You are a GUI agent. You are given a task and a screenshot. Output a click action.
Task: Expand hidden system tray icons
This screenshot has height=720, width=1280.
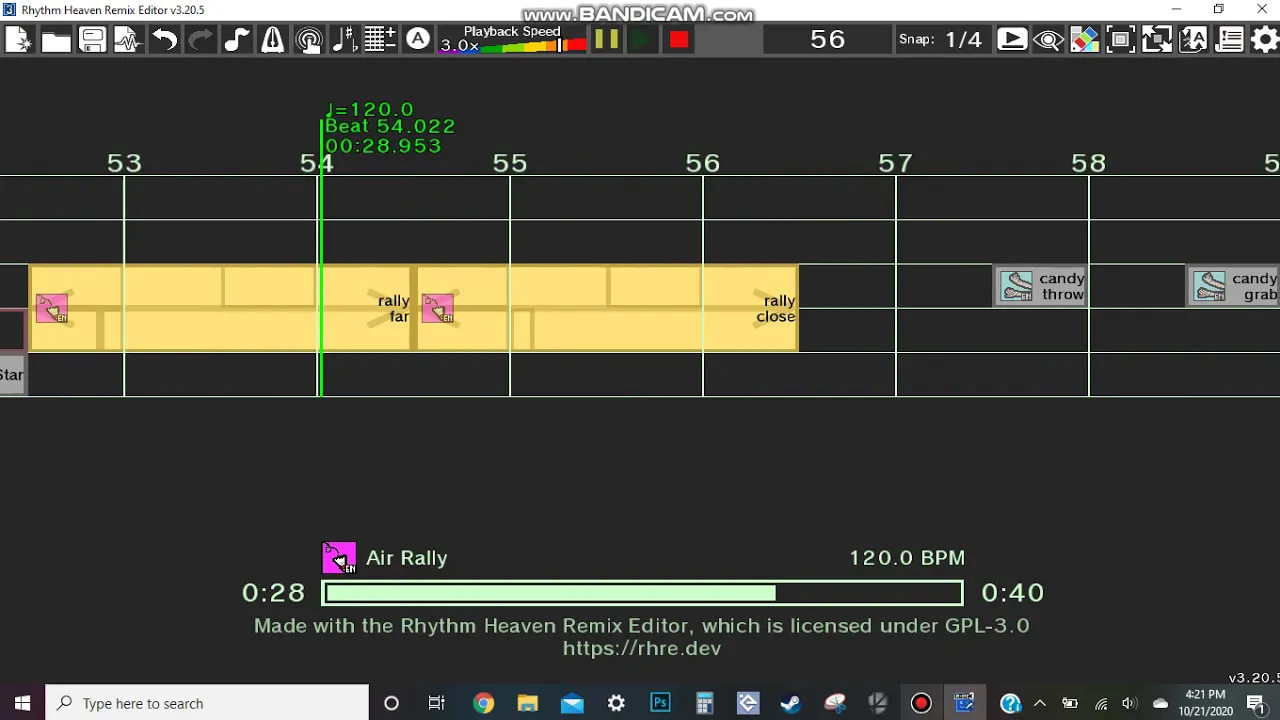(1039, 703)
